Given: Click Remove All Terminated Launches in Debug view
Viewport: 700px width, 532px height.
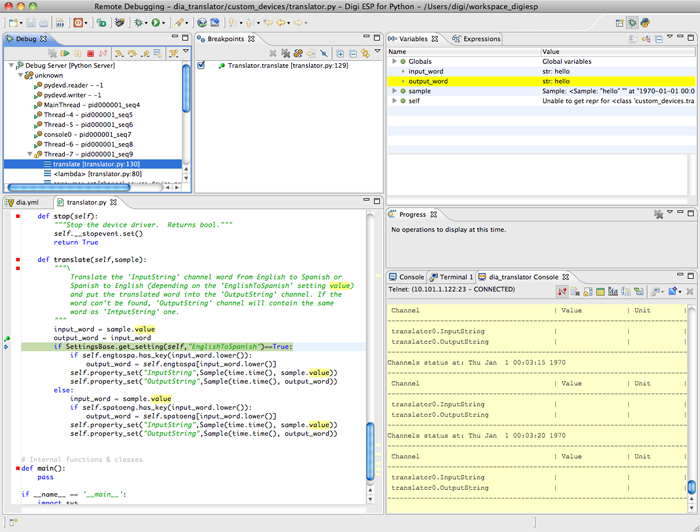Looking at the screenshot, I should click(52, 54).
